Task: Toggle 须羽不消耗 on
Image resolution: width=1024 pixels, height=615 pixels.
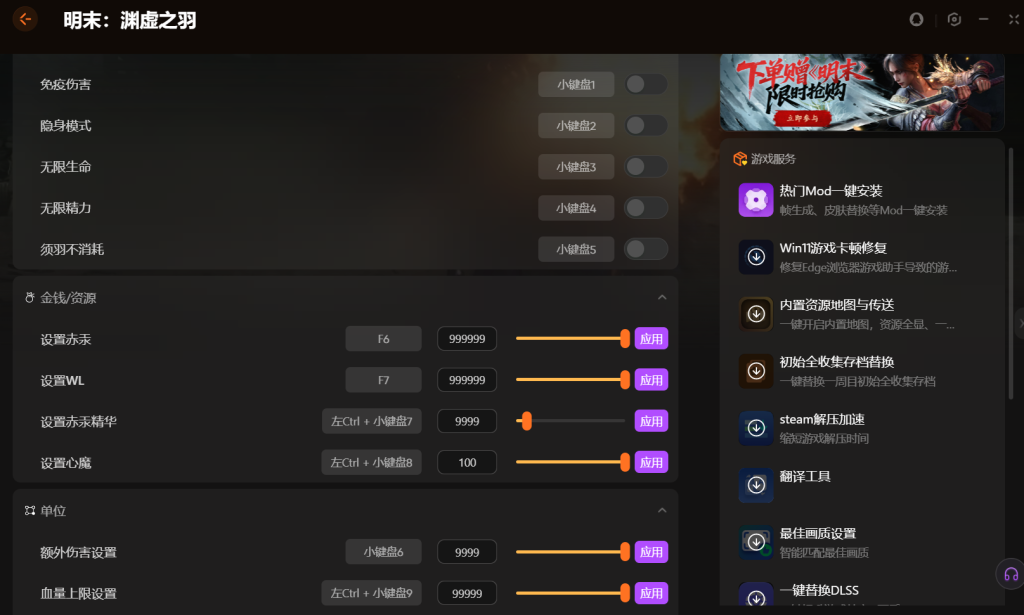Action: click(x=645, y=249)
